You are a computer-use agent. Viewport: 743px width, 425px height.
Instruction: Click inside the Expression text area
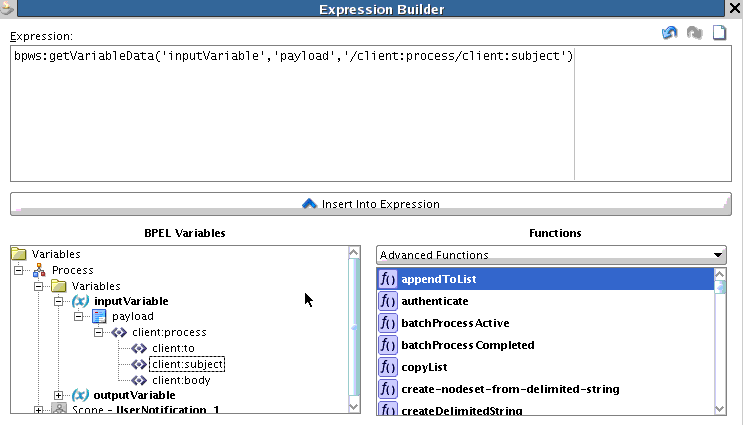pyautogui.click(x=371, y=114)
